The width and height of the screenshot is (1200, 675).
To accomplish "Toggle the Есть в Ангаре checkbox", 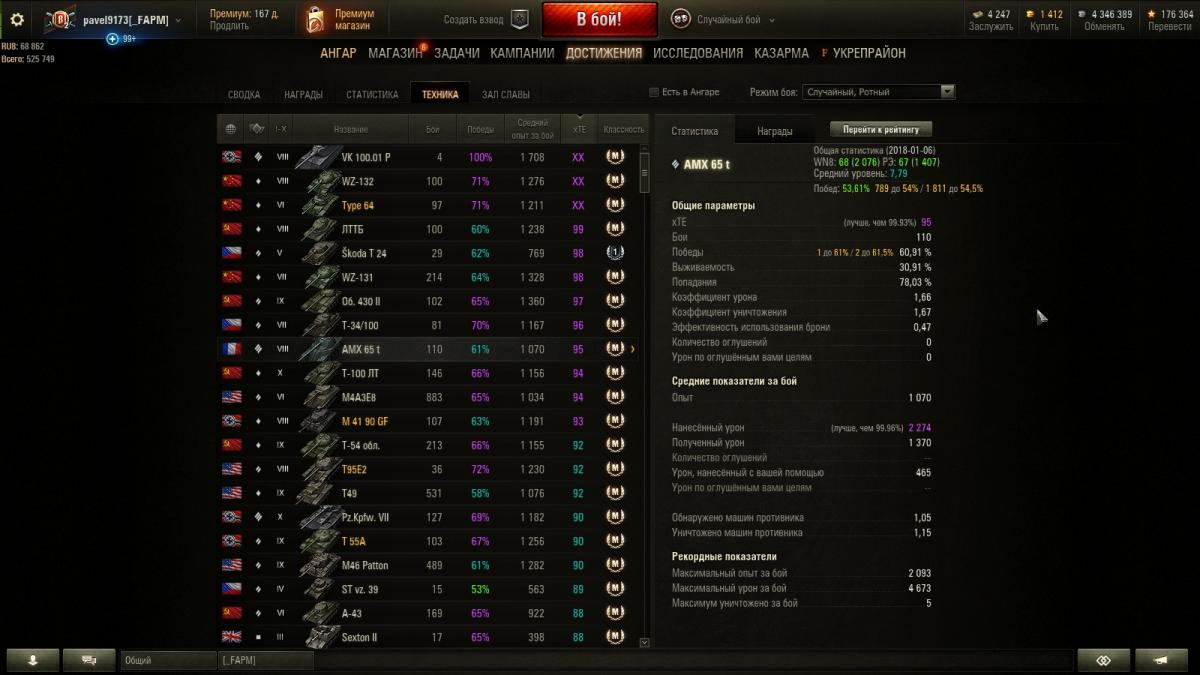I will (654, 92).
